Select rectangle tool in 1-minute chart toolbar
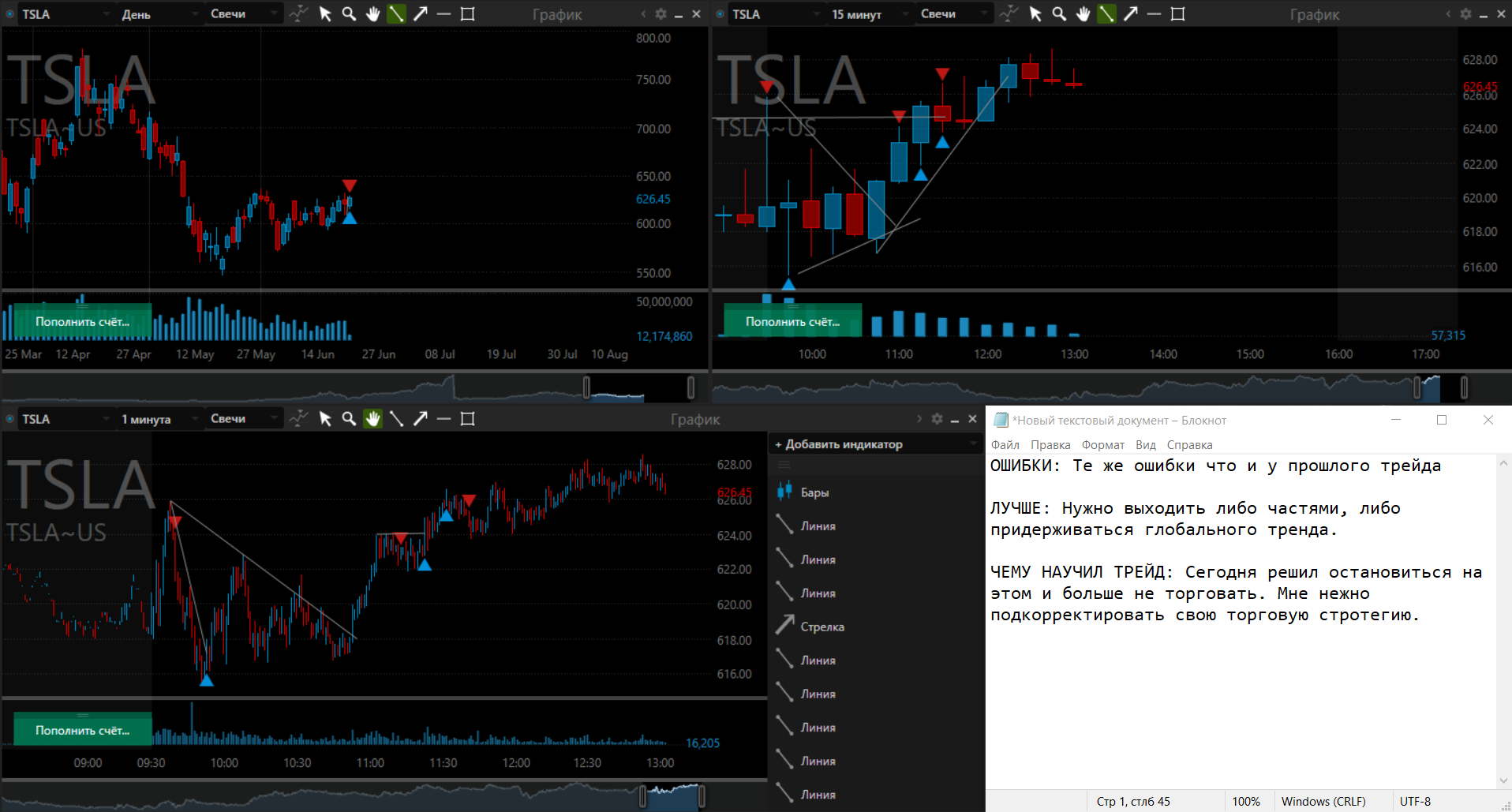Viewport: 1512px width, 812px height. (467, 418)
